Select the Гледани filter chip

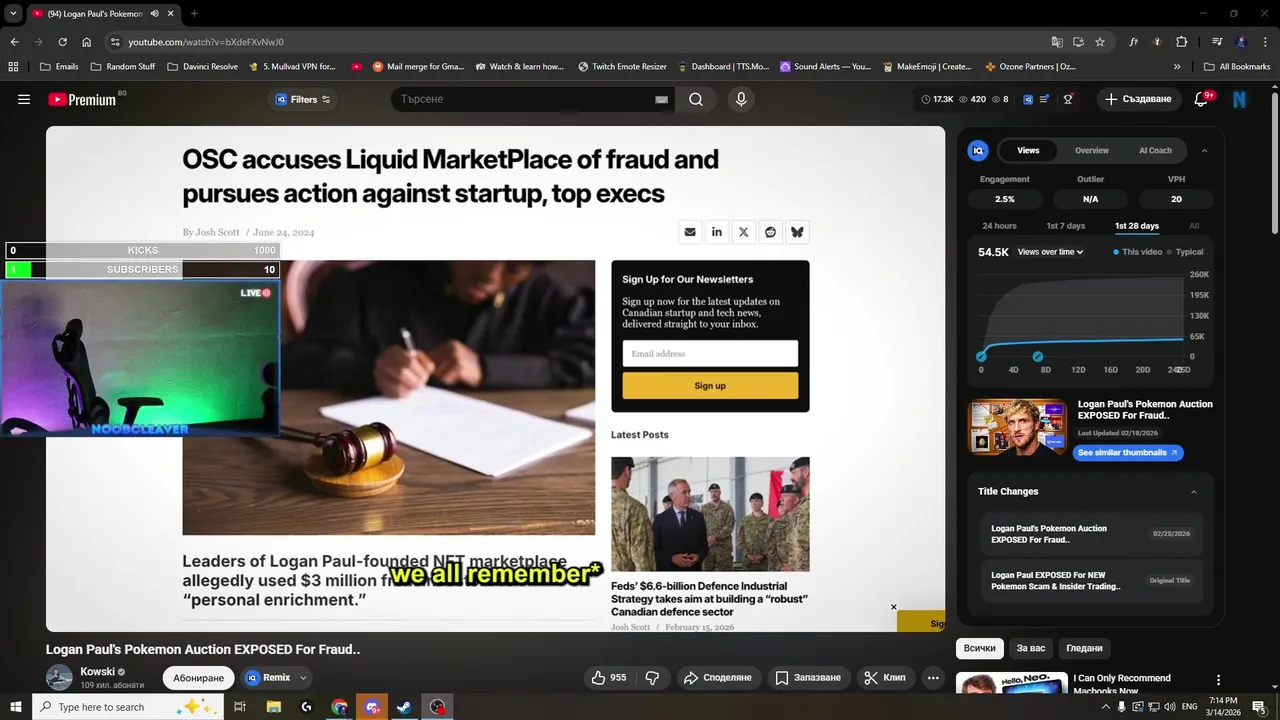1084,648
